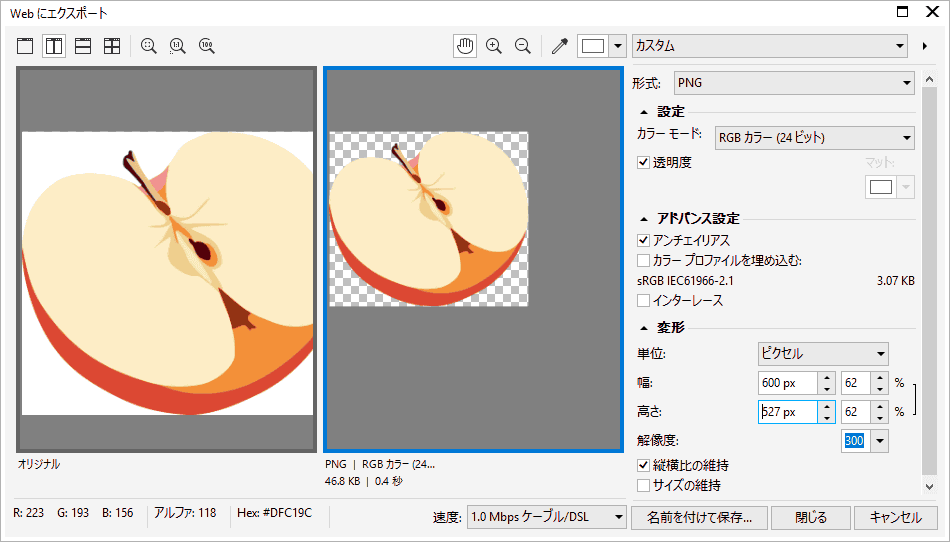
Task: Collapse the 設定 section
Action: click(x=644, y=112)
